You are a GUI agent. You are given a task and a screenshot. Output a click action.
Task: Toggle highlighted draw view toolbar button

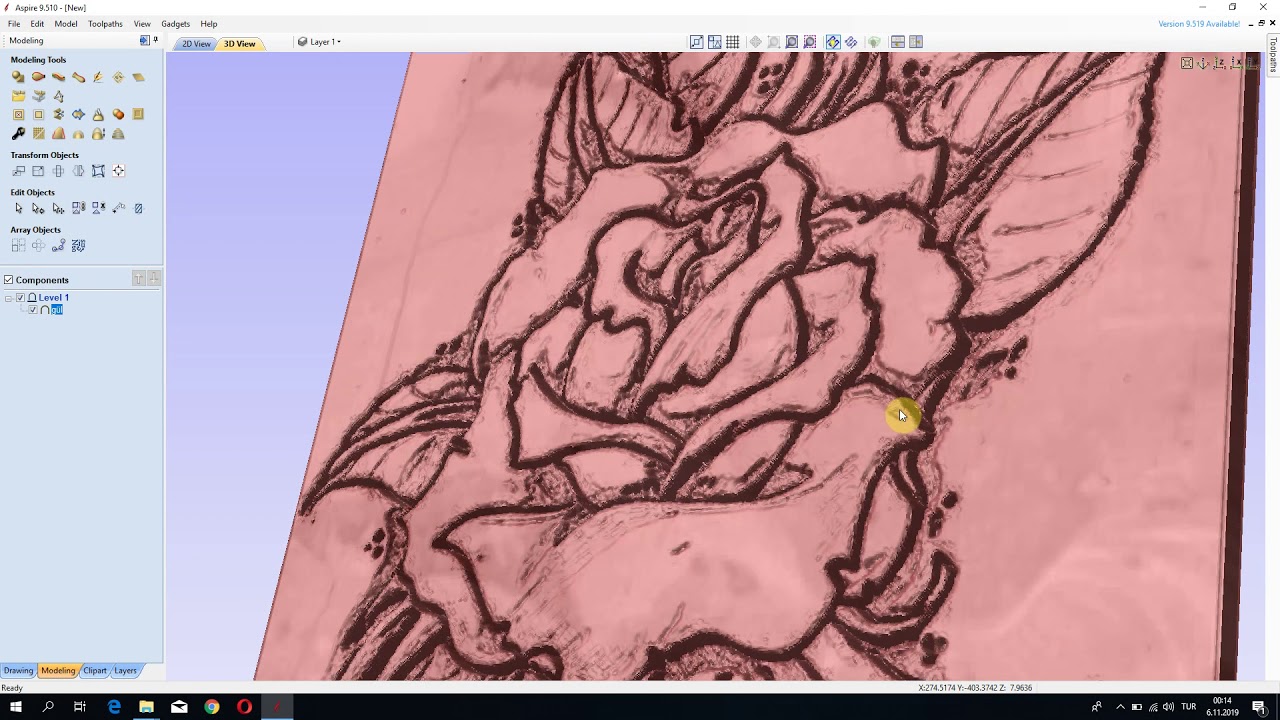pos(833,42)
